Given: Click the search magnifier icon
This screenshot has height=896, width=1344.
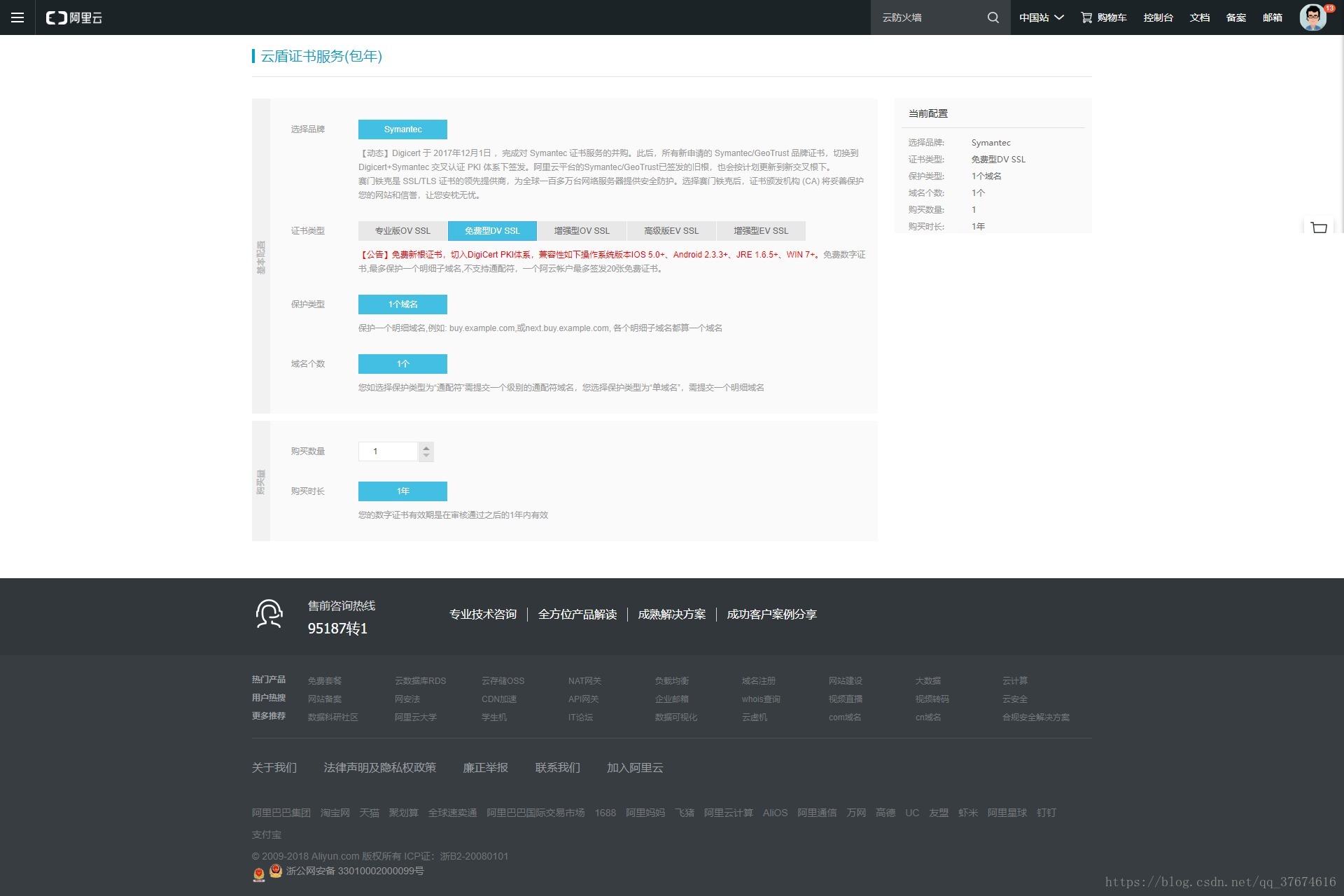Looking at the screenshot, I should [x=993, y=17].
